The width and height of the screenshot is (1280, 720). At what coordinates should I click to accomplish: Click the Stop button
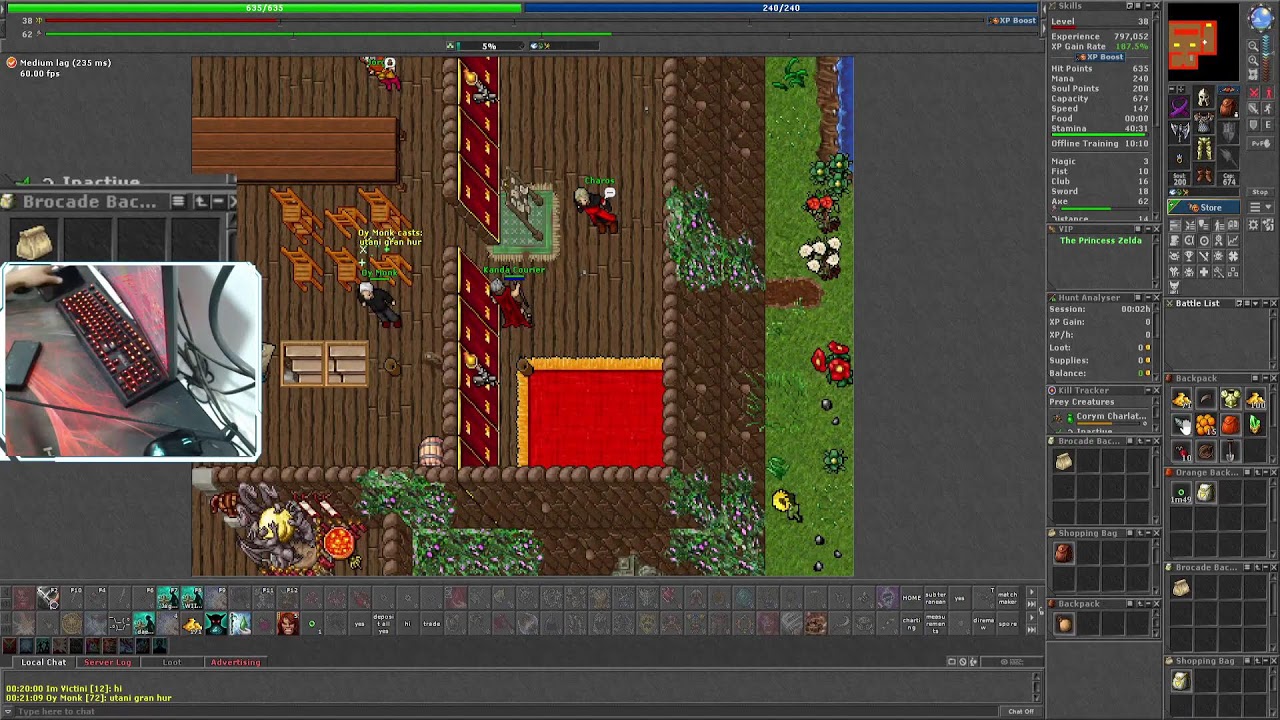point(1260,192)
